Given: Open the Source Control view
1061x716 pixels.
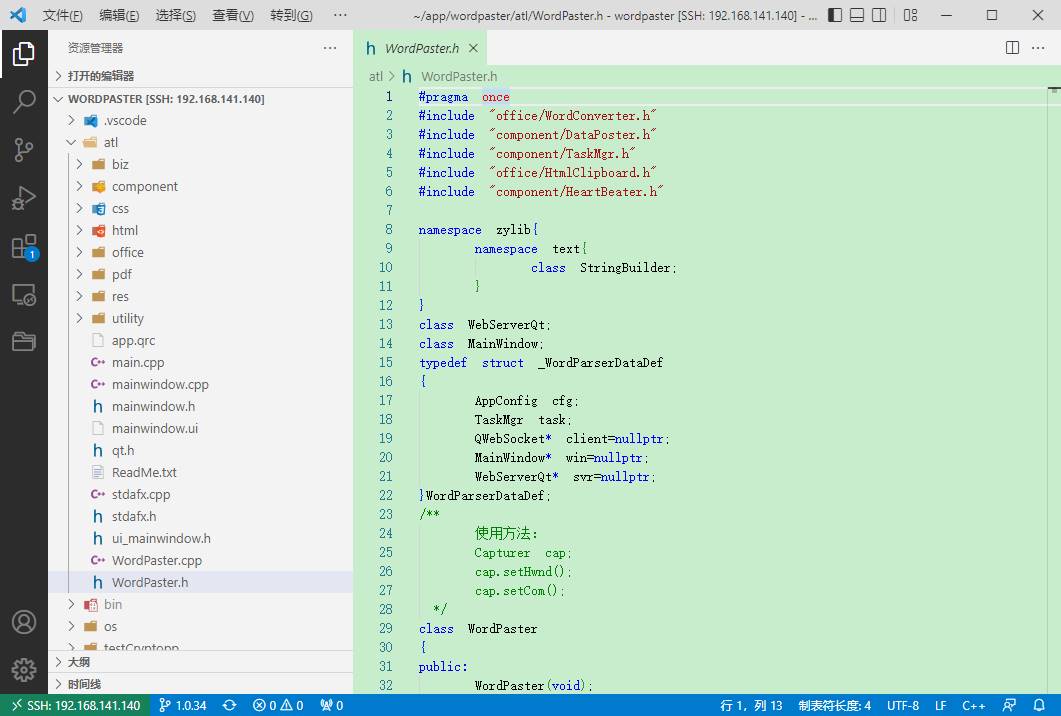Looking at the screenshot, I should click(x=24, y=150).
